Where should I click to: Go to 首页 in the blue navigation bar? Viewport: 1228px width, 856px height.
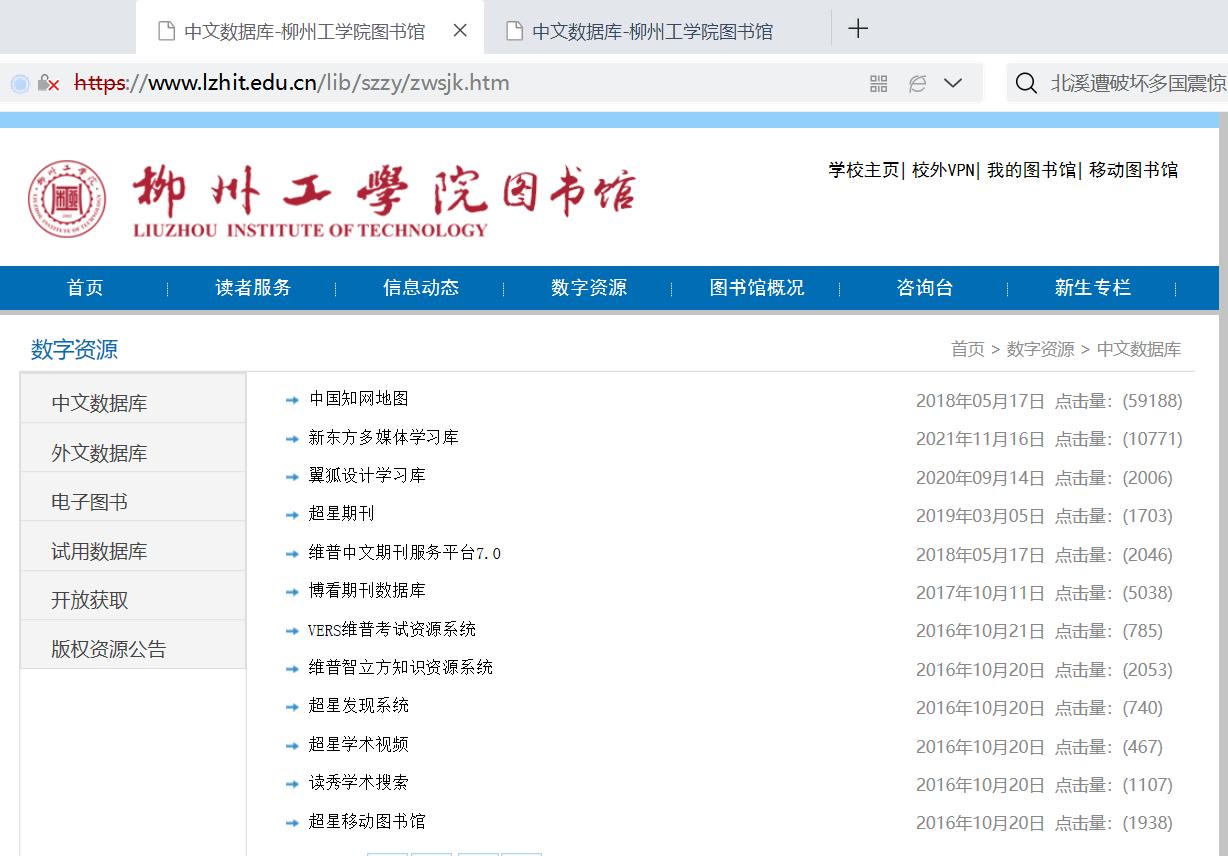pyautogui.click(x=85, y=288)
